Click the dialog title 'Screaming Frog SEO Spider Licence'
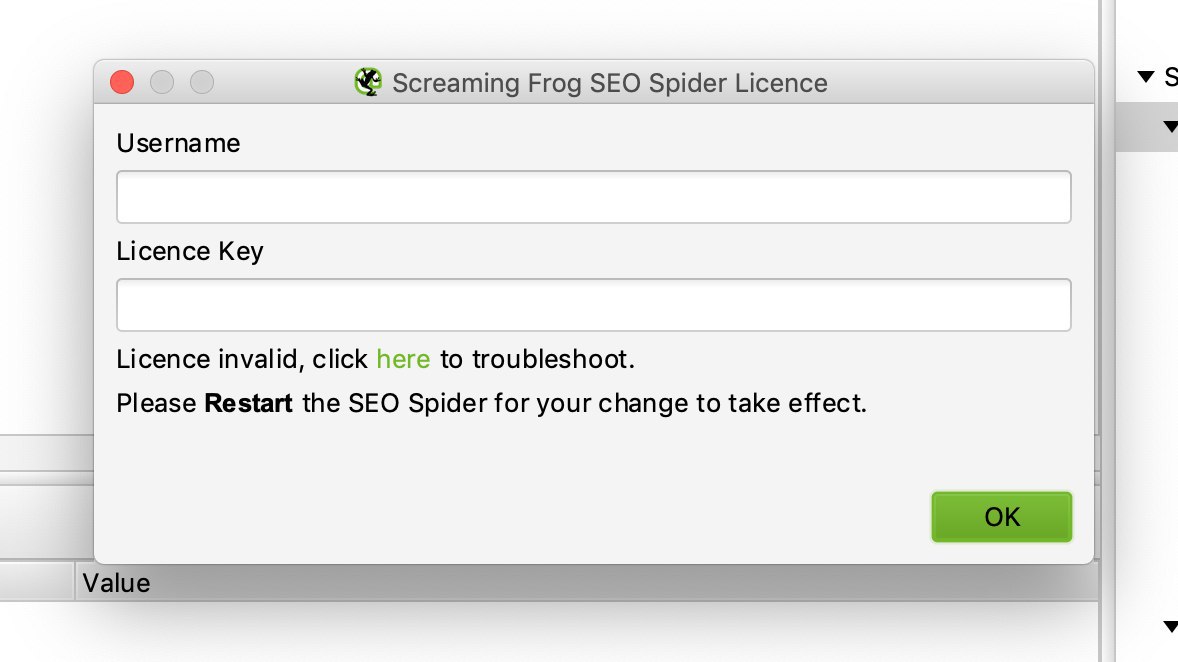This screenshot has height=662, width=1178. tap(609, 83)
